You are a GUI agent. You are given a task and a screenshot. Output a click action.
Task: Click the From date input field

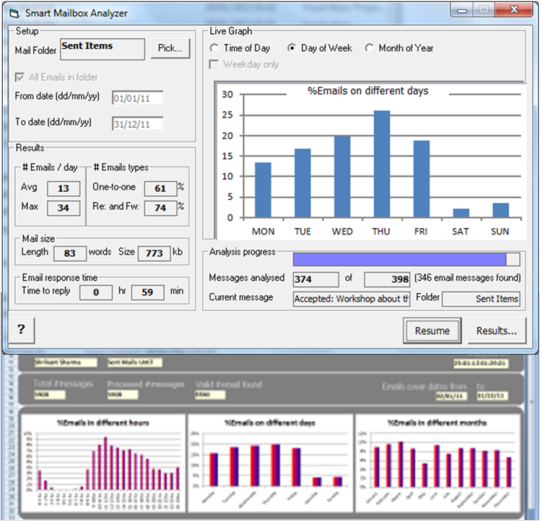click(x=137, y=98)
